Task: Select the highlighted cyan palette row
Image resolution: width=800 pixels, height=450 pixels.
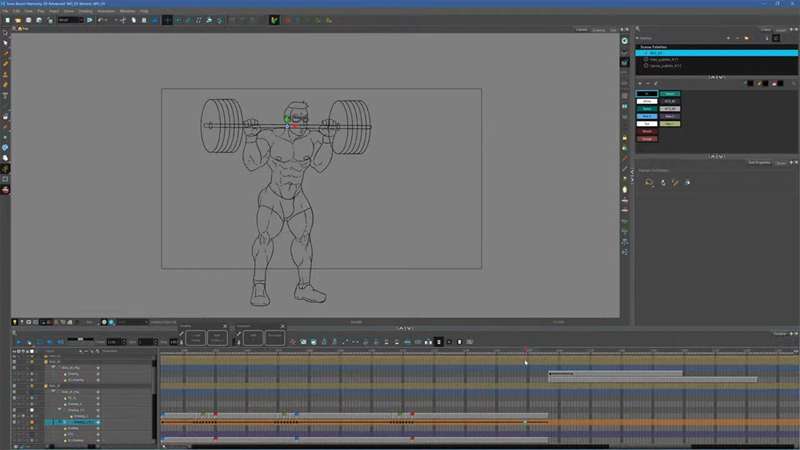Action: point(717,53)
